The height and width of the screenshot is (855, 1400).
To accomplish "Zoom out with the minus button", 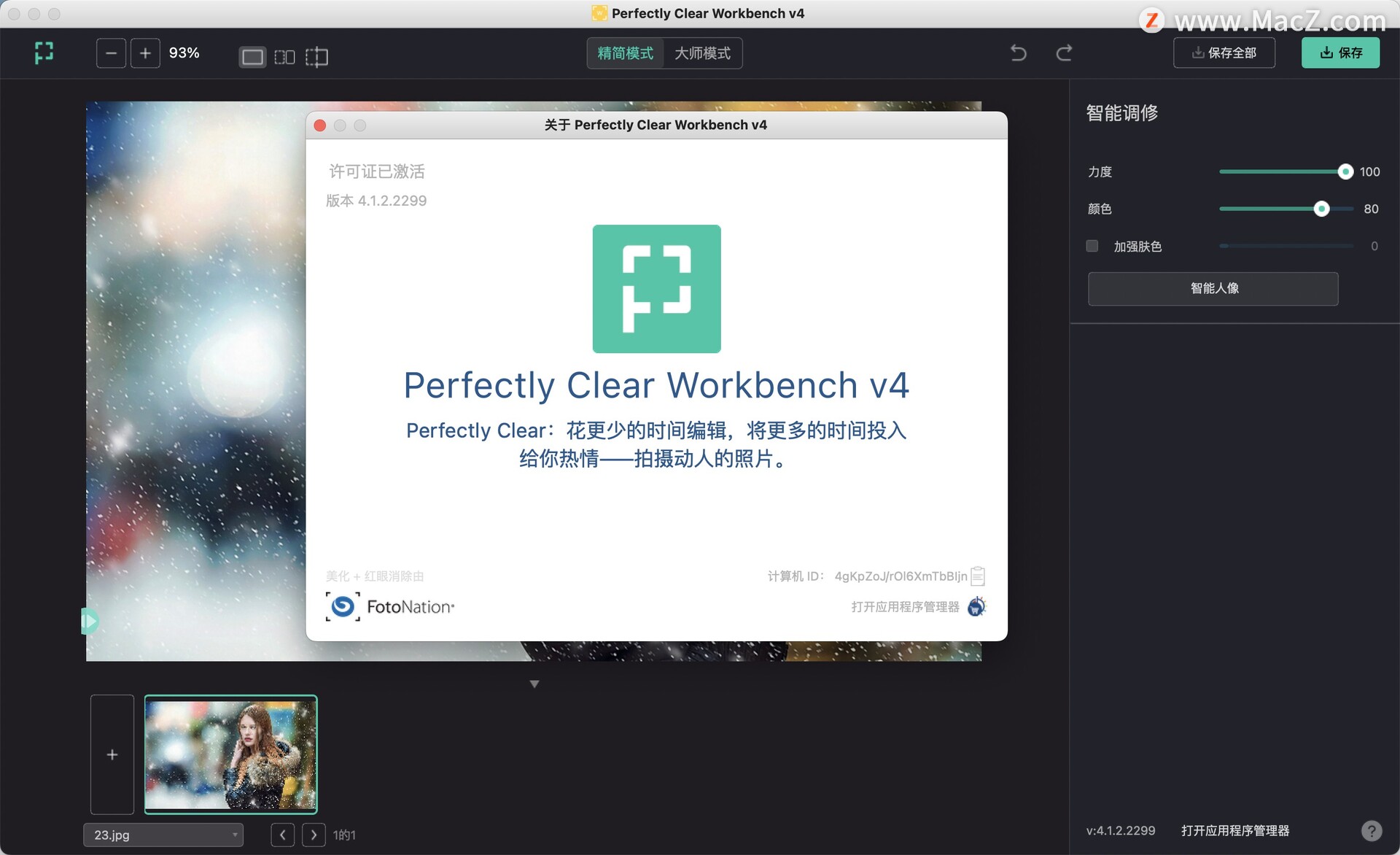I will pos(111,53).
